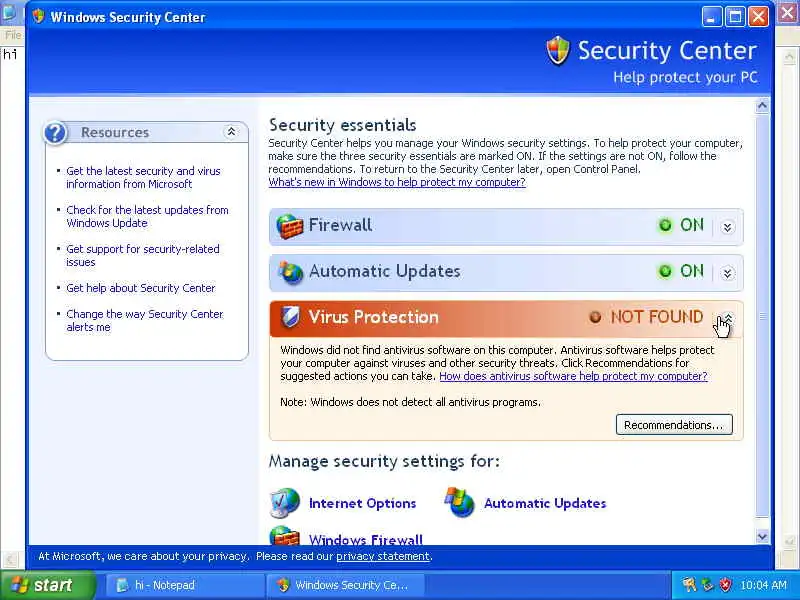Click the Security Center vertical scrollbar thumb
The image size is (800, 600).
(x=762, y=315)
